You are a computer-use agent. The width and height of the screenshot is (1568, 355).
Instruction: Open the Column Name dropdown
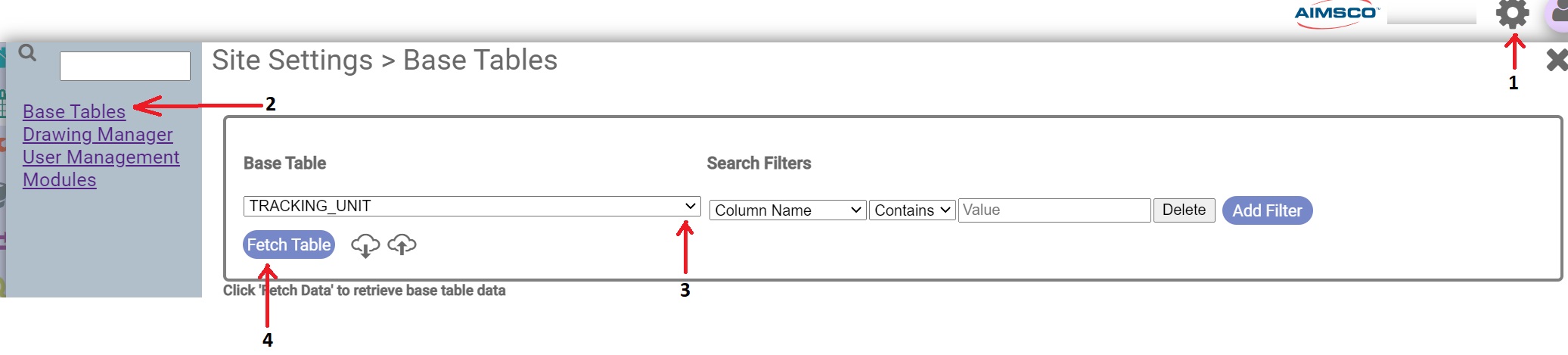pyautogui.click(x=787, y=210)
